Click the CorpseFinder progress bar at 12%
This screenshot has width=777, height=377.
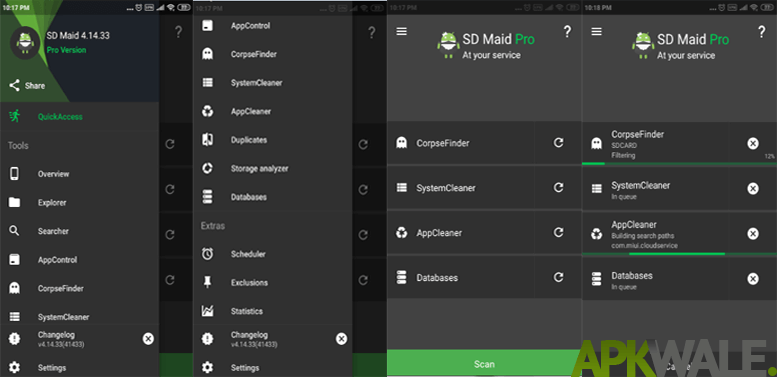679,163
